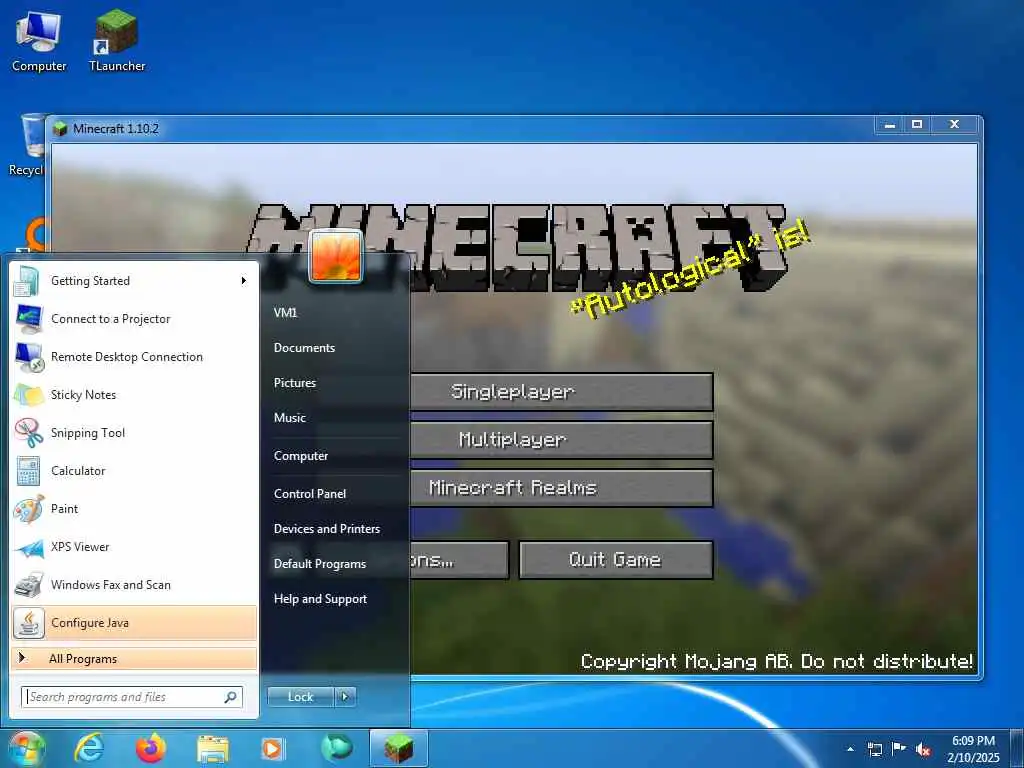Image resolution: width=1024 pixels, height=768 pixels.
Task: Open Computer from the Start menu right pane
Action: point(301,456)
